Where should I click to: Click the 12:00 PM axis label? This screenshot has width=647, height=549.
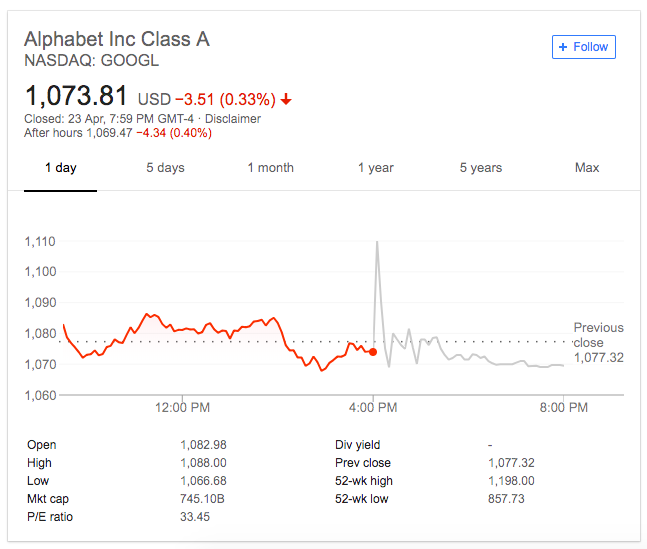pyautogui.click(x=182, y=407)
